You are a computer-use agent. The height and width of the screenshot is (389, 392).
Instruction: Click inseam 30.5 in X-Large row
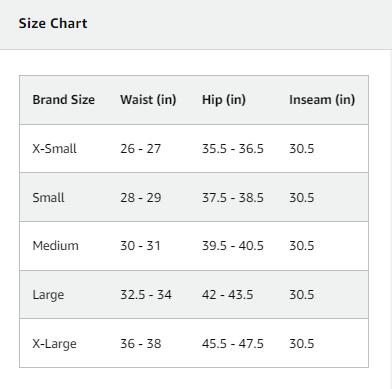[x=302, y=344]
